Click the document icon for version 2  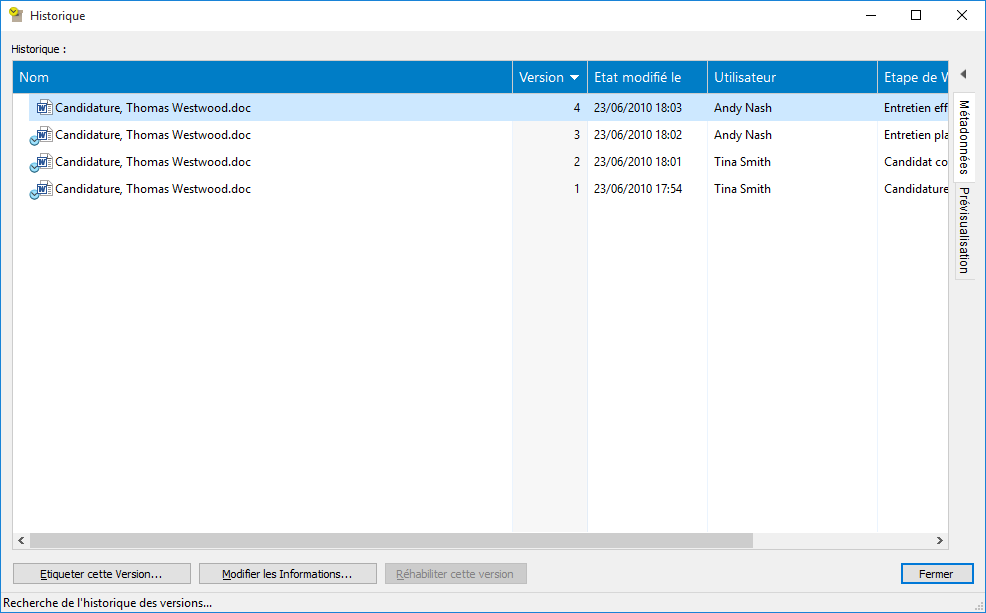tap(42, 162)
